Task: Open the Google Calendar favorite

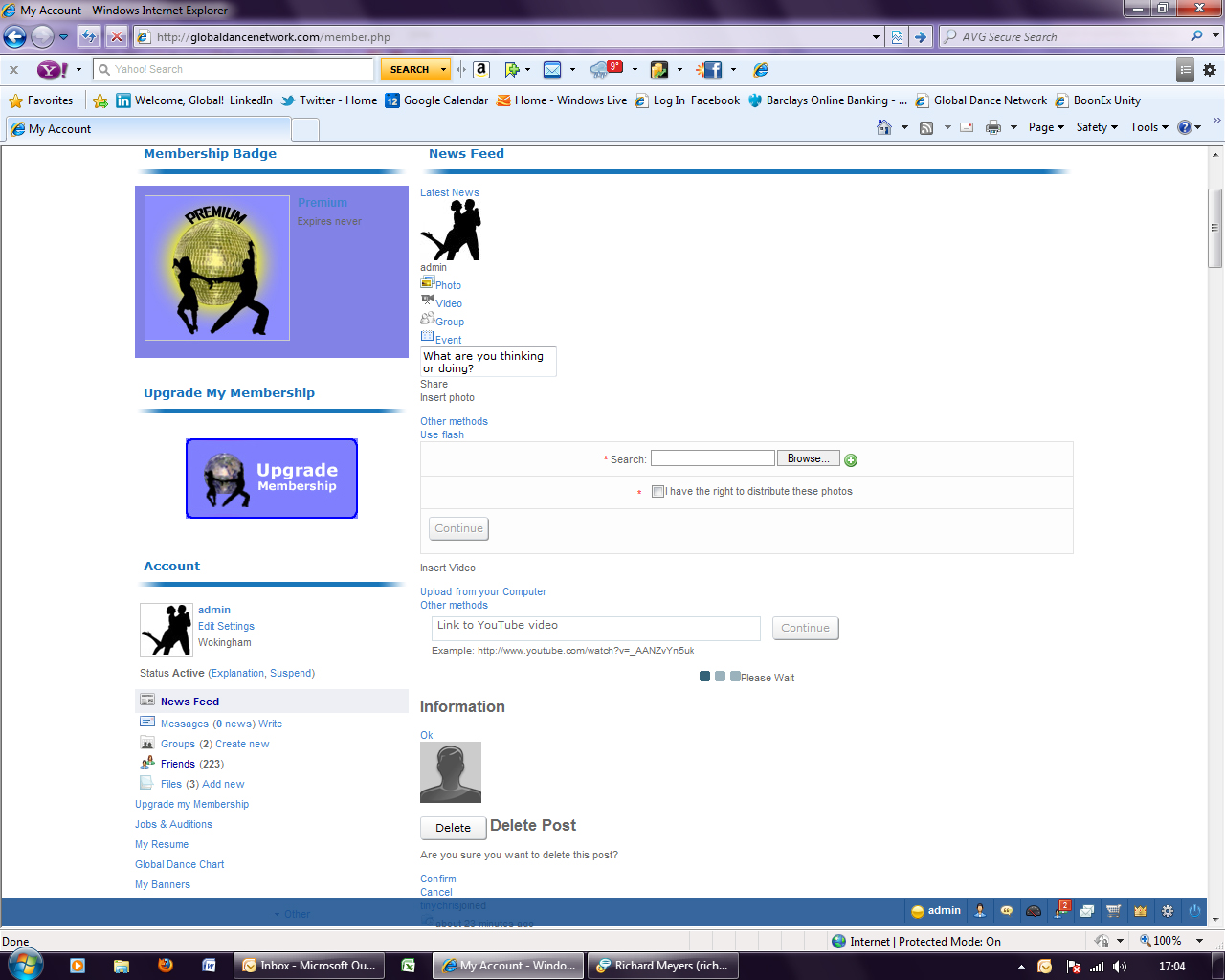Action: 436,100
